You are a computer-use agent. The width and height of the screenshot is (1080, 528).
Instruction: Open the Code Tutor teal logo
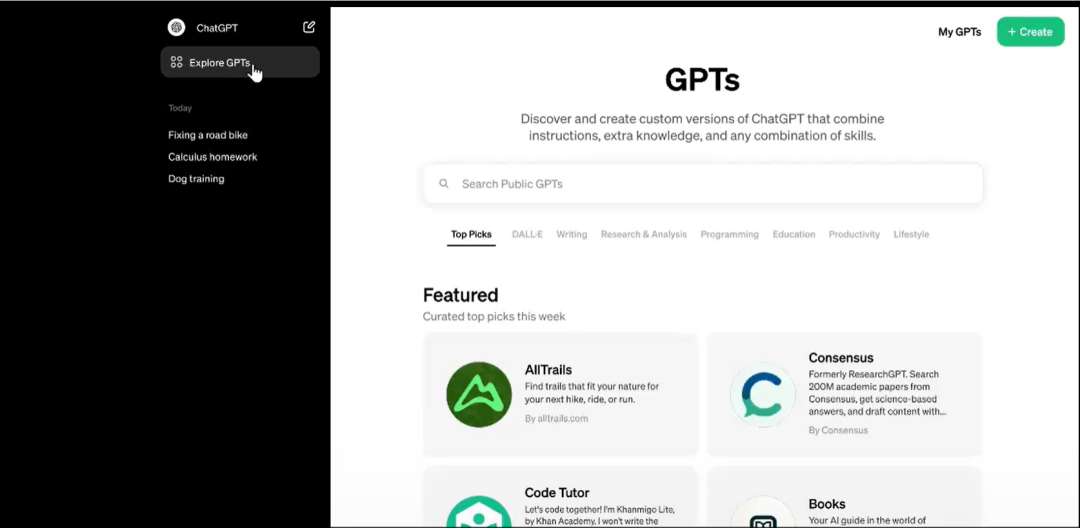tap(479, 511)
